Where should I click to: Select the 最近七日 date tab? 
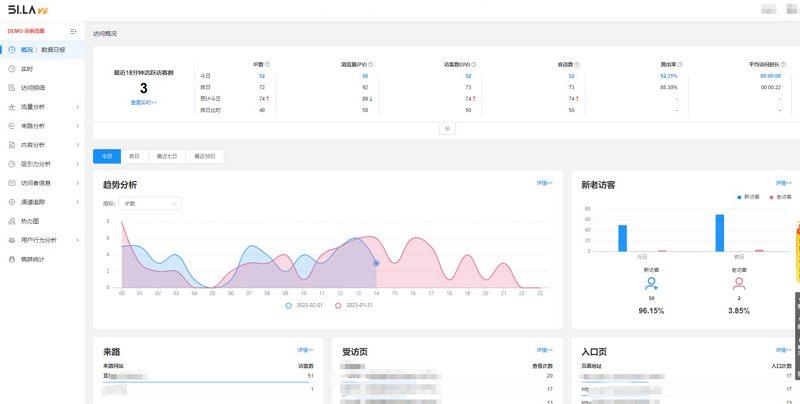[x=167, y=157]
